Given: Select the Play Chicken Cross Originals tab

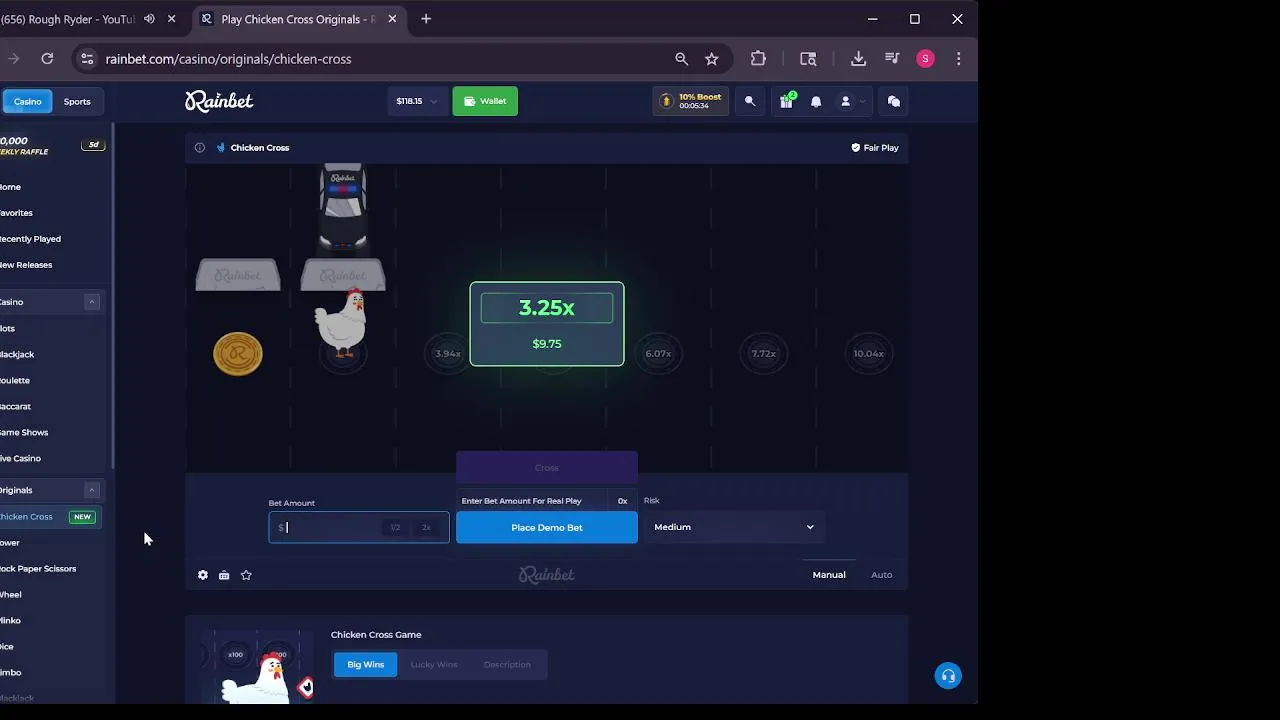Looking at the screenshot, I should 298,19.
